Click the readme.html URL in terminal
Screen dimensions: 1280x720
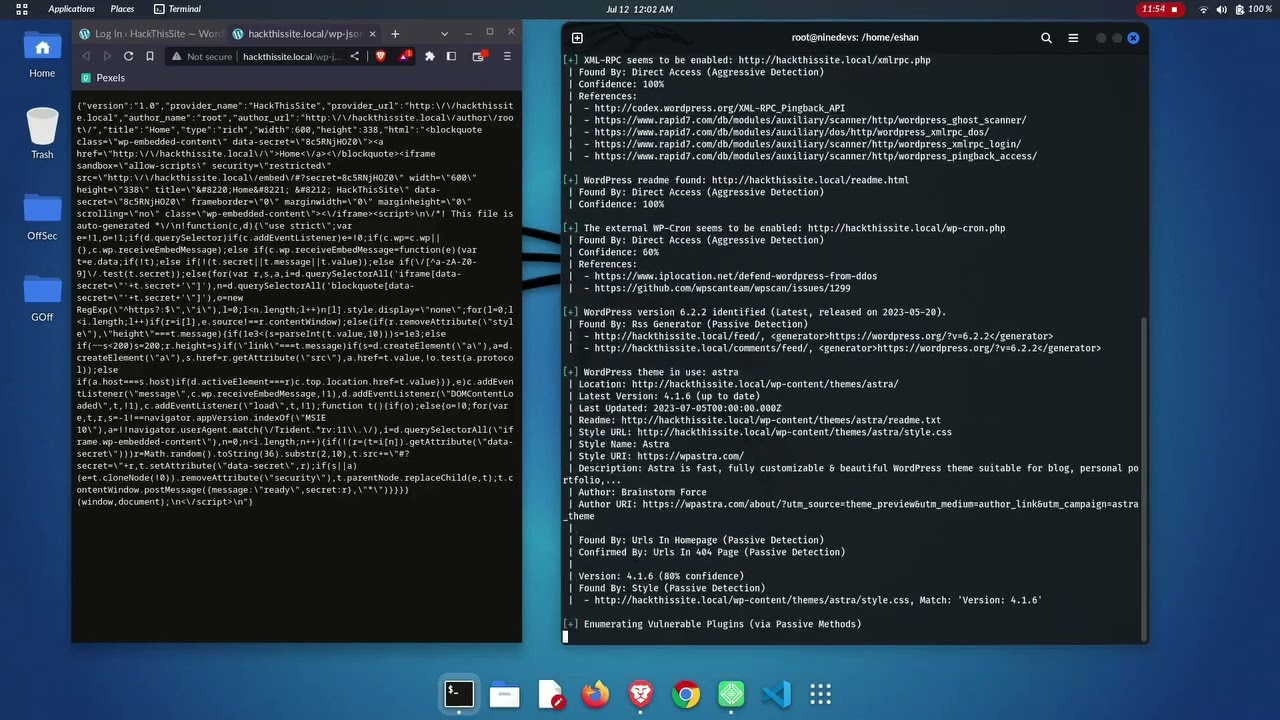(810, 180)
